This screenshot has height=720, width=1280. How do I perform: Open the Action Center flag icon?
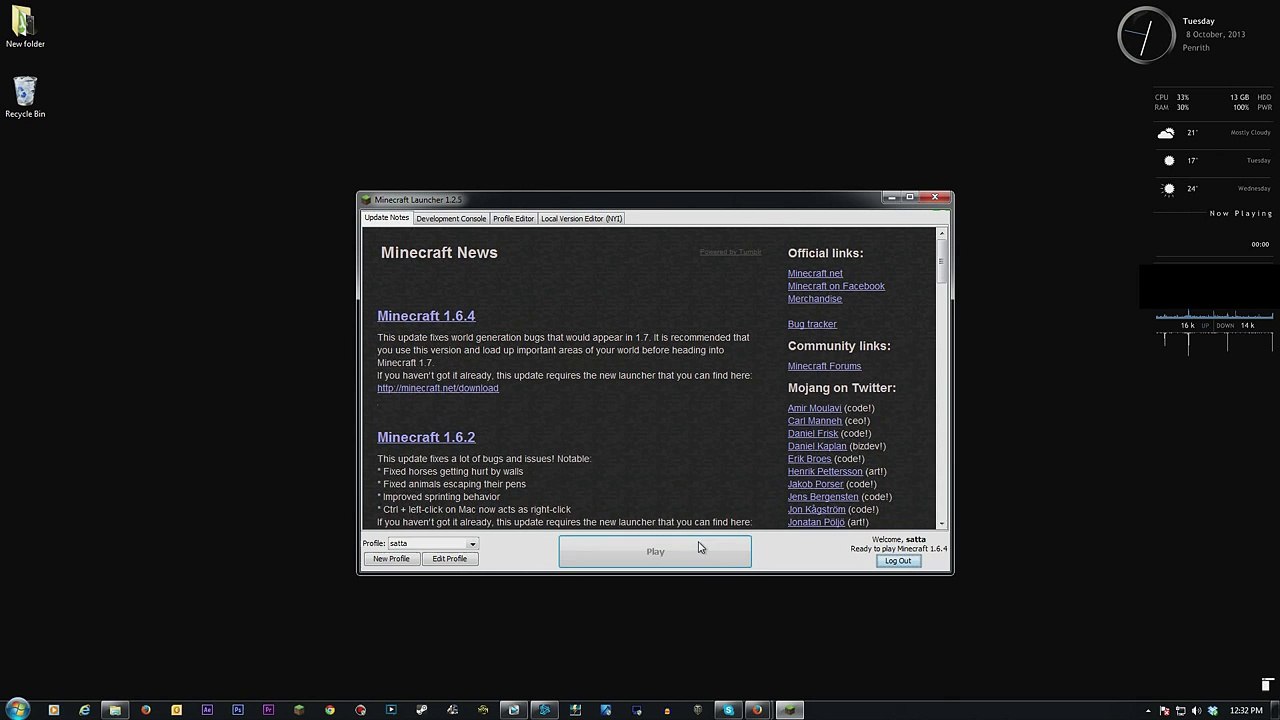pyautogui.click(x=1164, y=710)
